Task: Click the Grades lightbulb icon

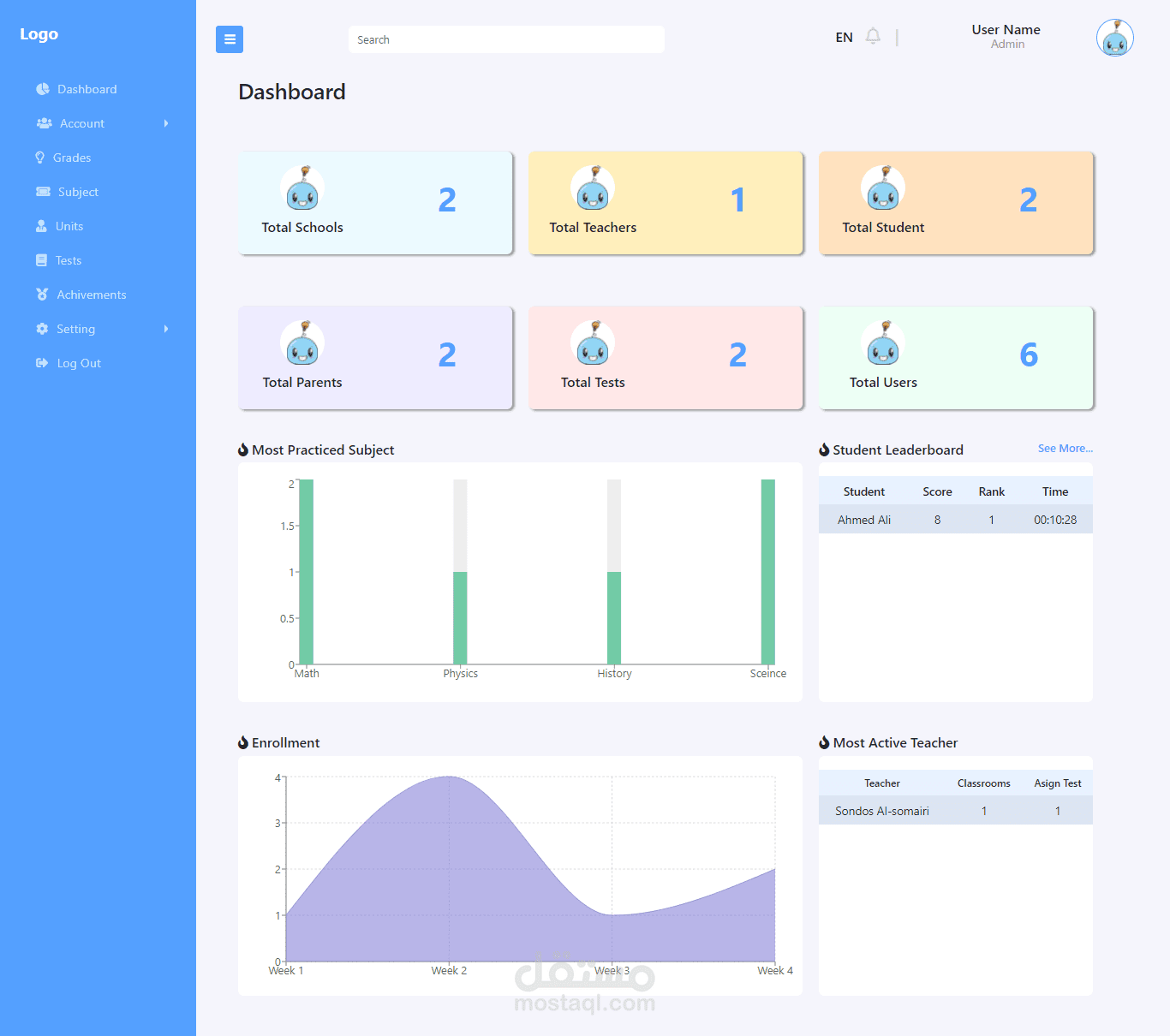Action: pyautogui.click(x=39, y=158)
